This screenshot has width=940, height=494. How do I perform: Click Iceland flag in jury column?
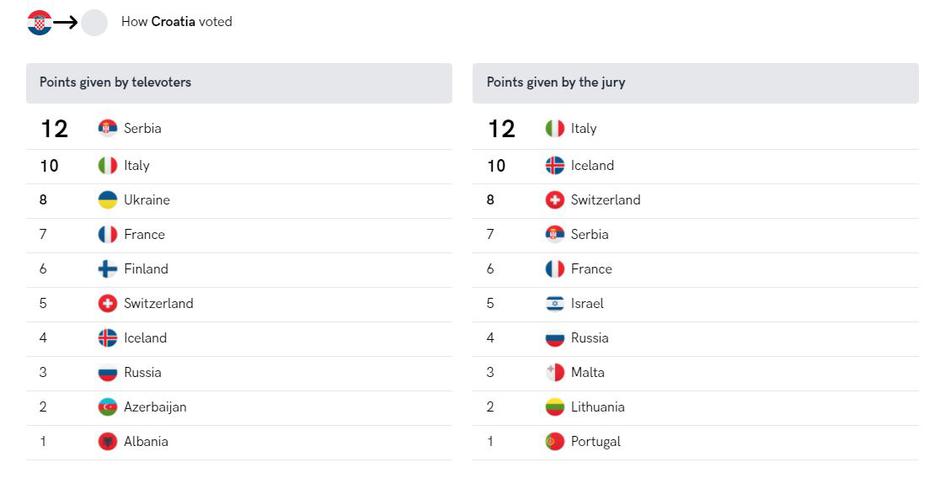click(x=555, y=165)
